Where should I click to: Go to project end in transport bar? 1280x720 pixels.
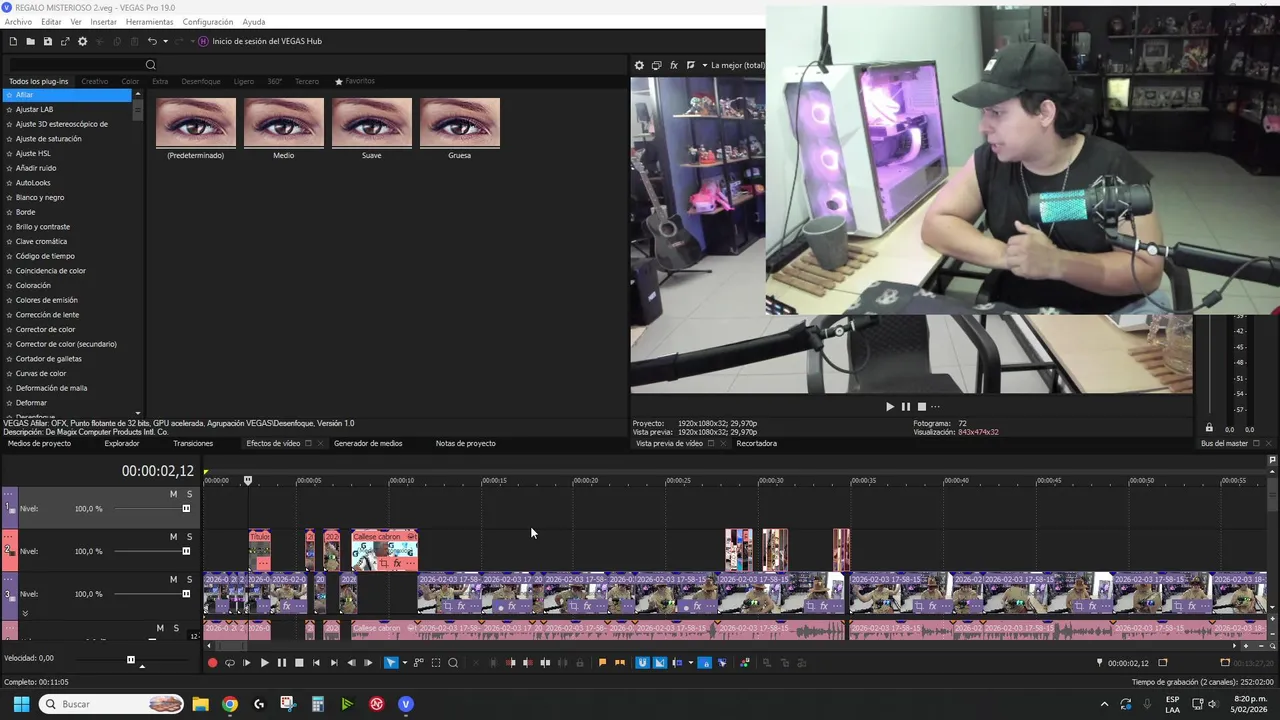333,662
